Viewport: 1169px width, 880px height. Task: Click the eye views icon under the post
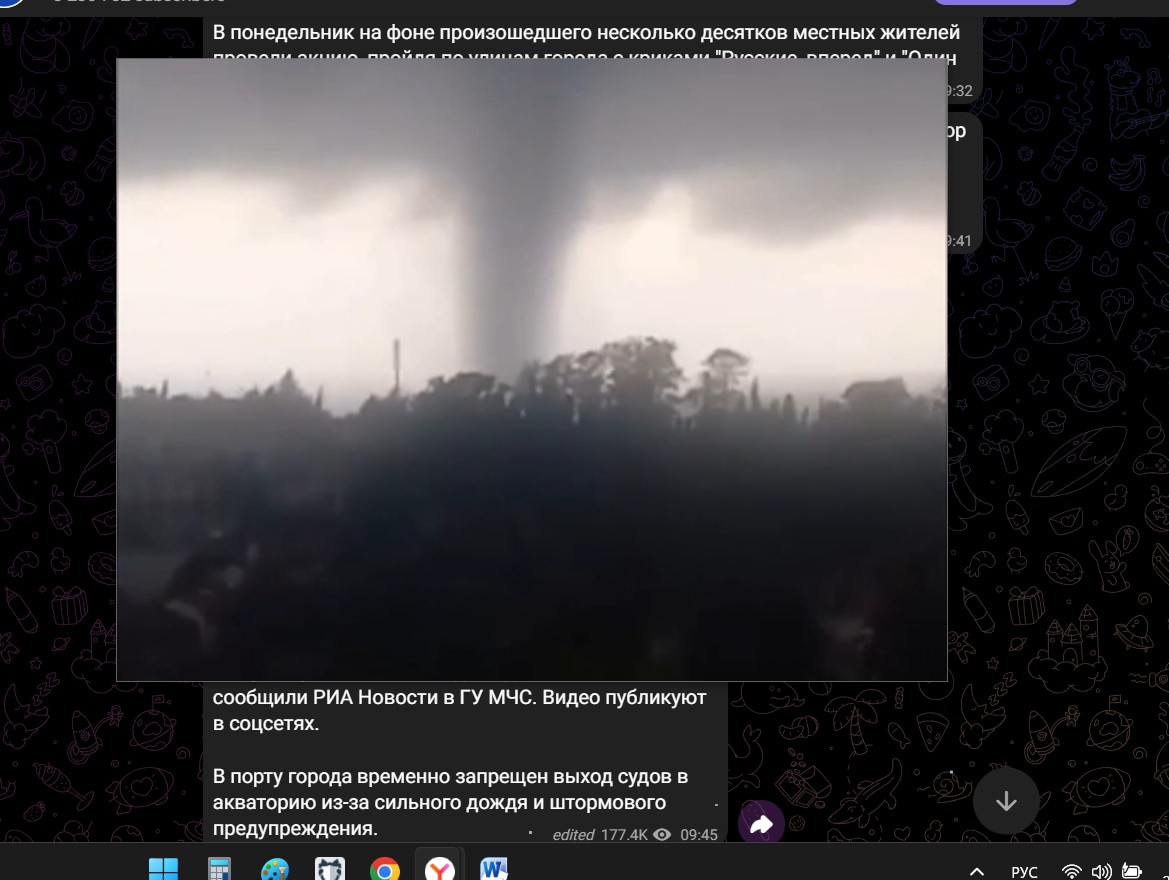(661, 835)
